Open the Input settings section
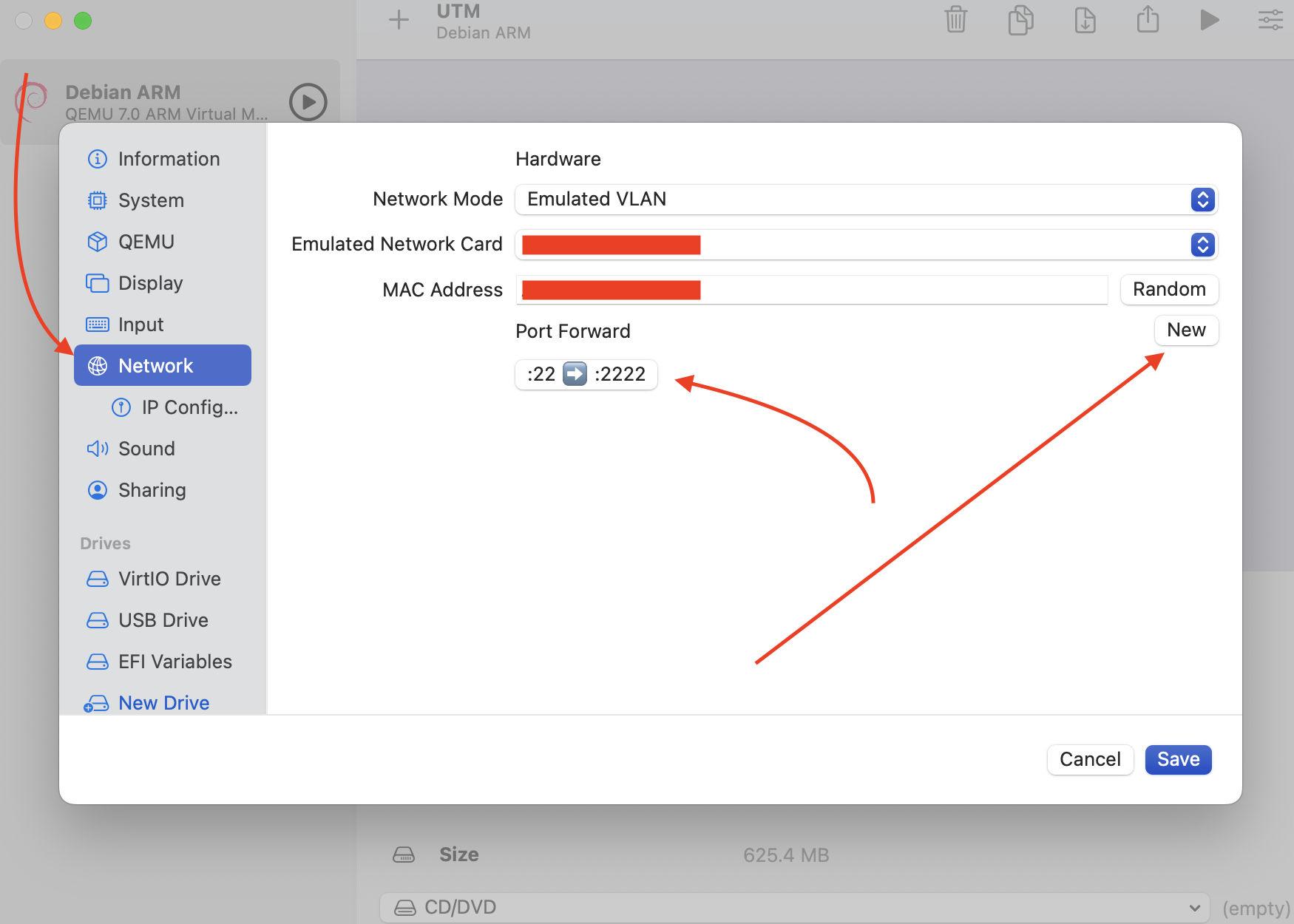Screen dimensions: 1294x924 [163, 325]
